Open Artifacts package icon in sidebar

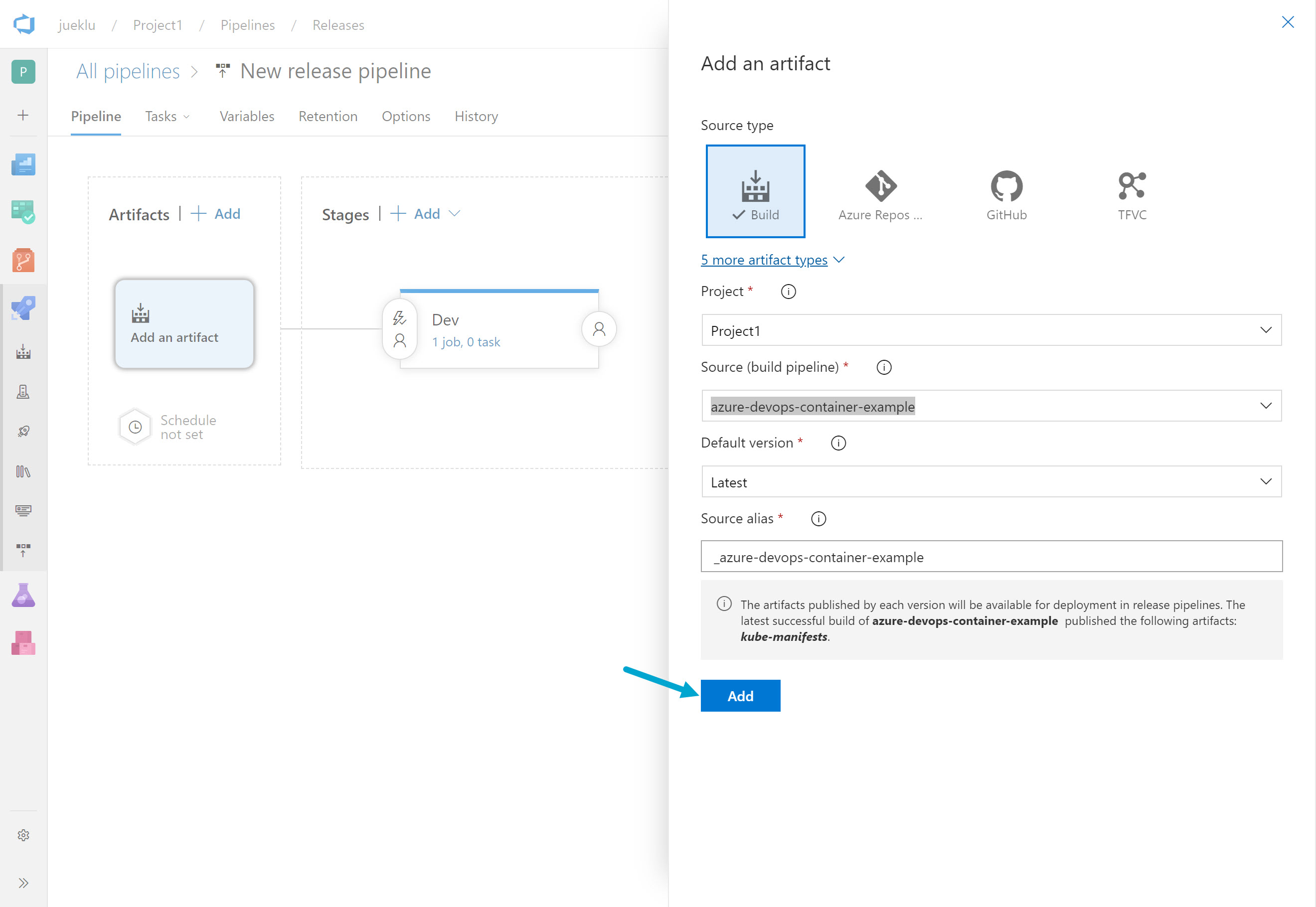tap(23, 643)
